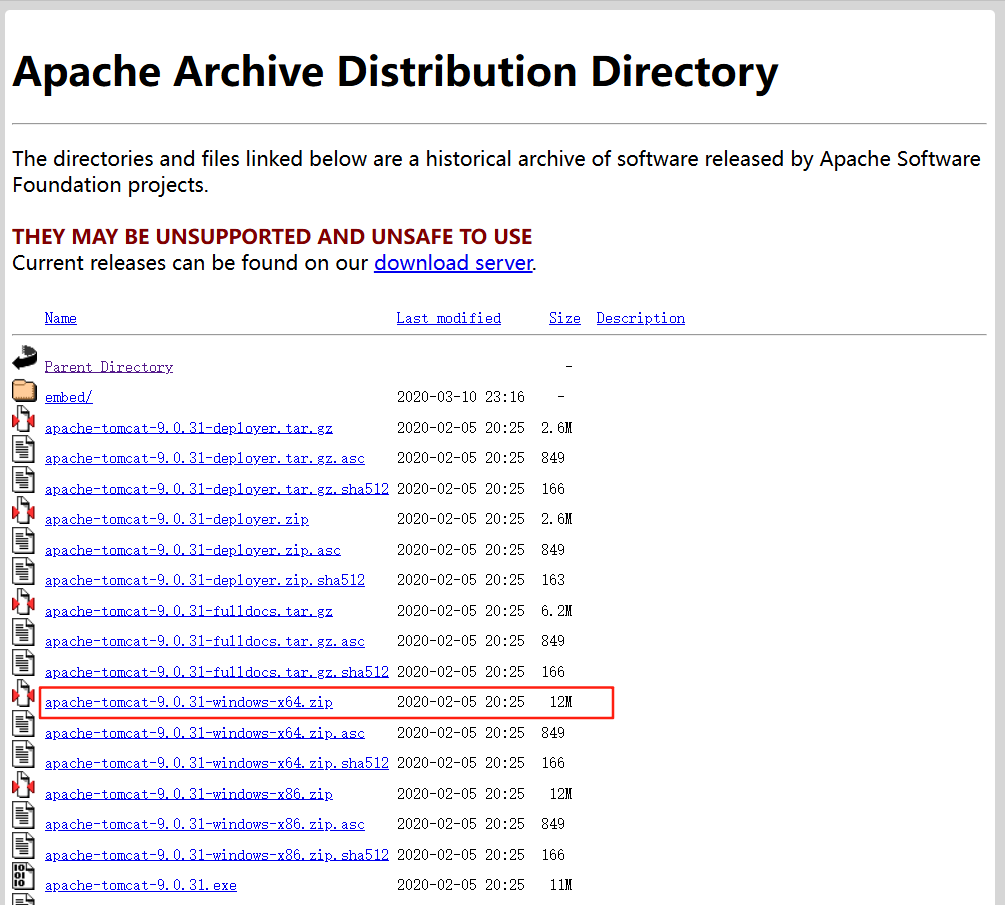Click the Parent Directory back-arrow icon
Image resolution: width=1005 pixels, height=905 pixels.
[24, 358]
